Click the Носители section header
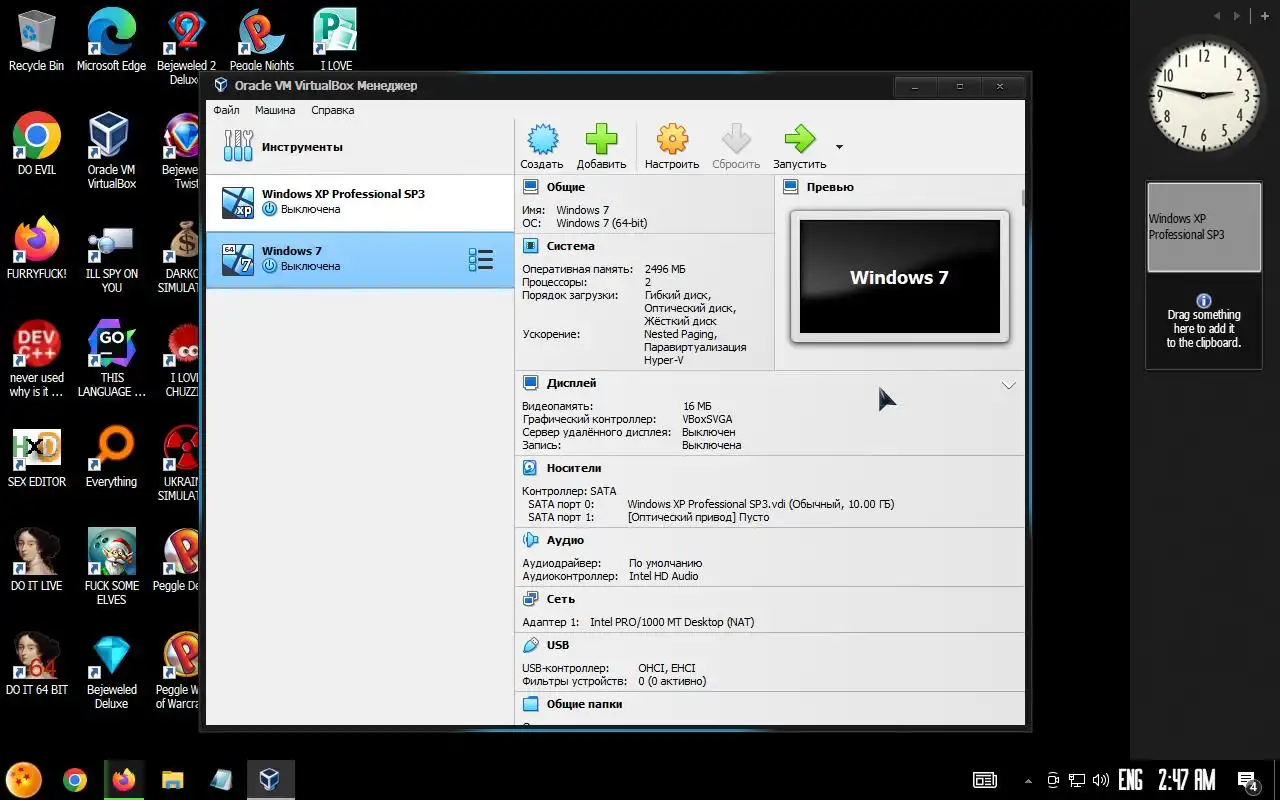1280x800 pixels. [x=574, y=468]
